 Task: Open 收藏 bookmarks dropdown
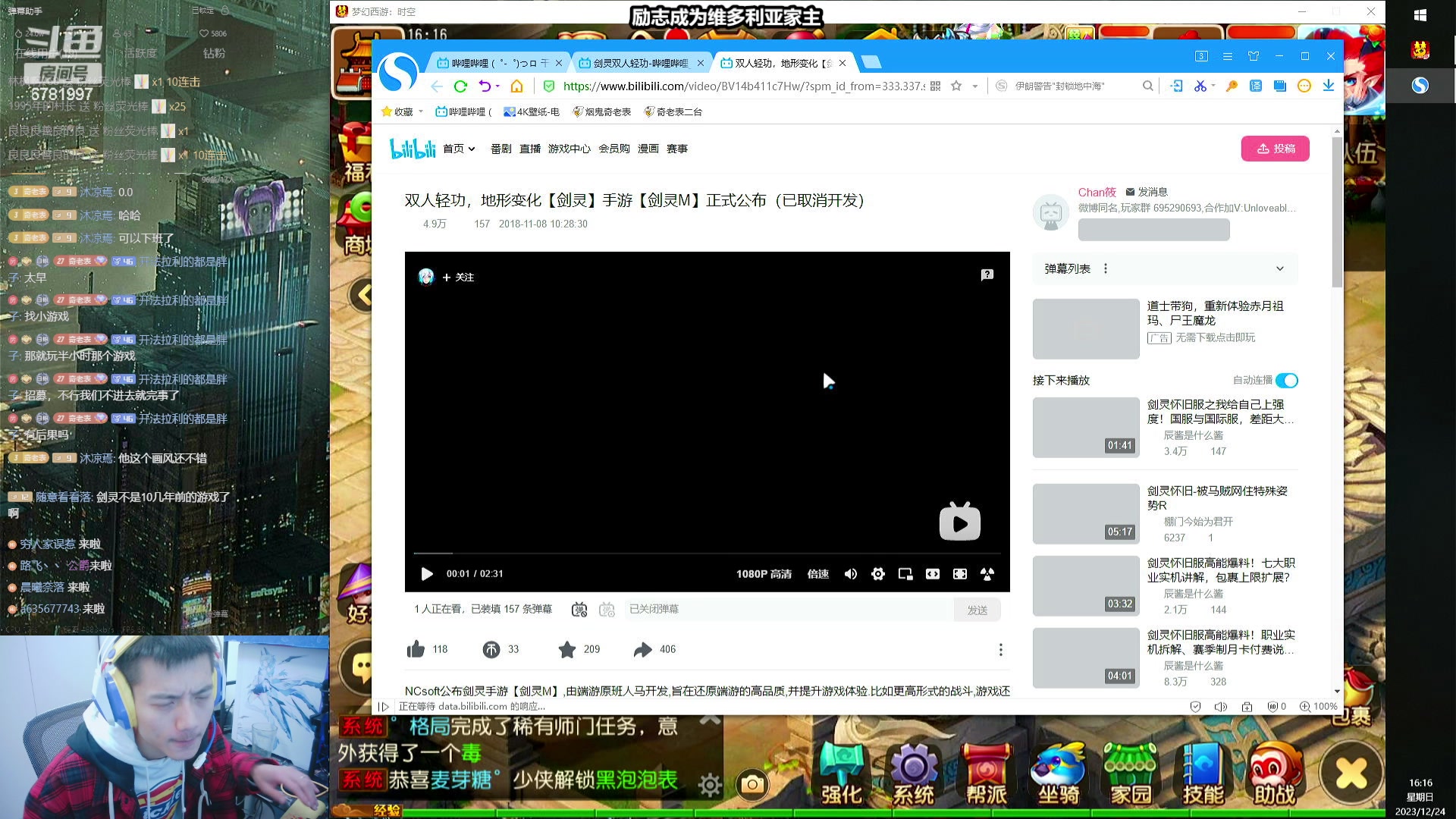pos(403,112)
